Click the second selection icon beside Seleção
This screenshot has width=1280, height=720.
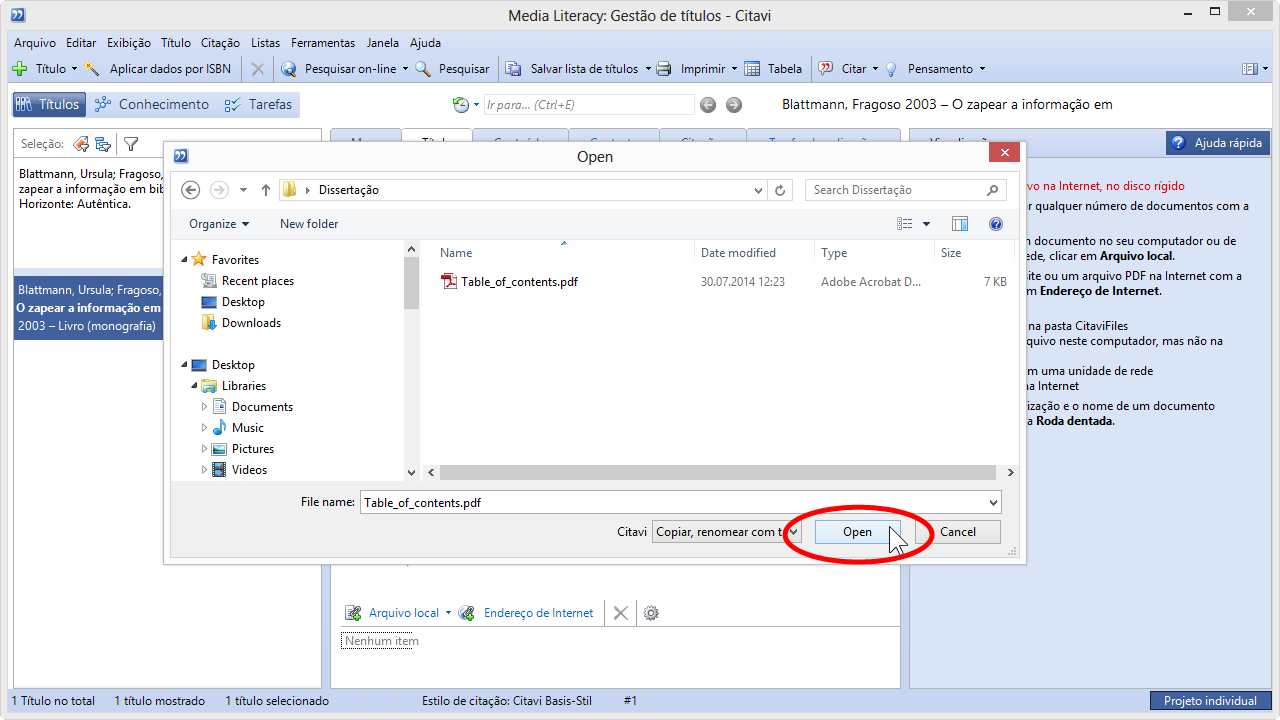pyautogui.click(x=103, y=144)
